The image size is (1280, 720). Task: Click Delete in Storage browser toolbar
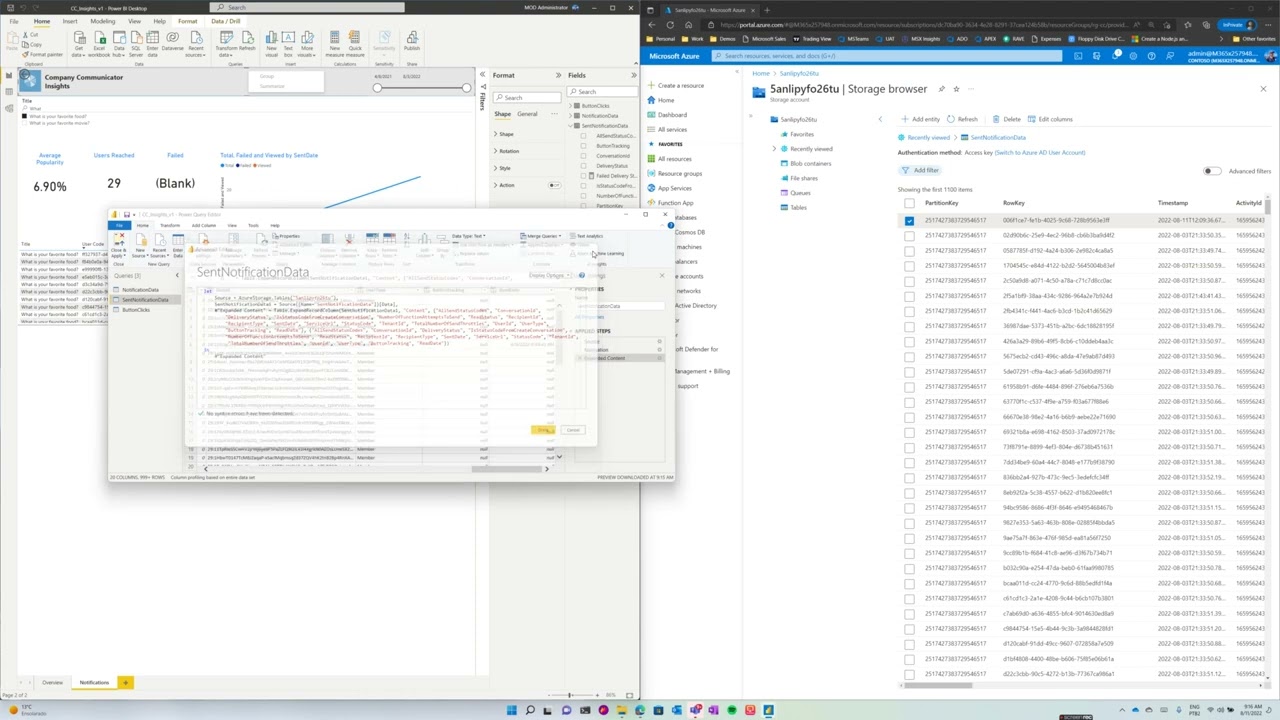click(1007, 119)
